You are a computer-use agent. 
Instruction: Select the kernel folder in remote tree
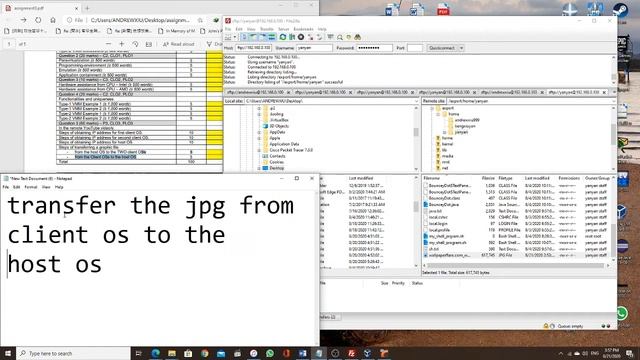click(x=447, y=144)
